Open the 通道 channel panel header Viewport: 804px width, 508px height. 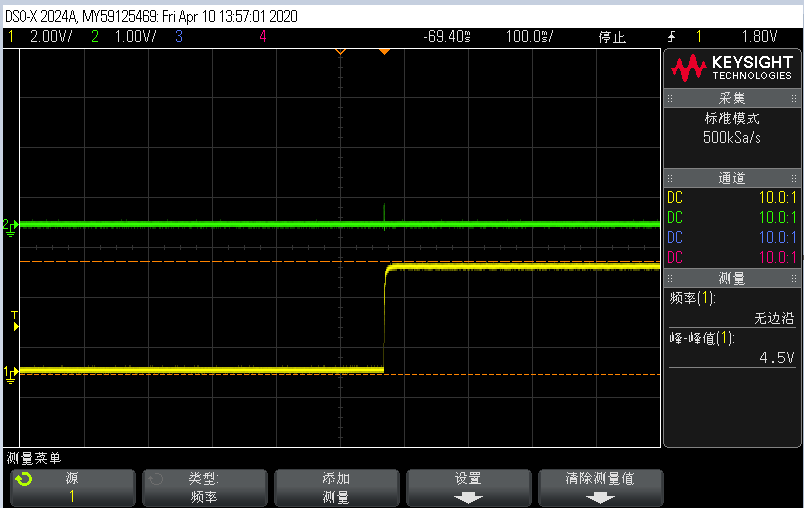click(732, 178)
